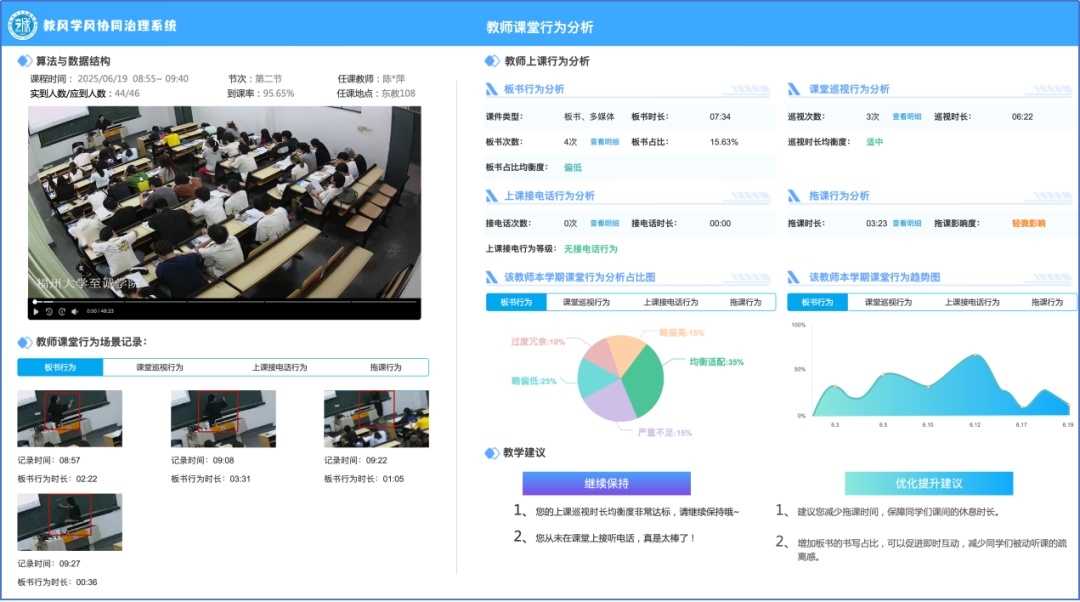1080x602 pixels.
Task: Play the classroom video
Action: click(36, 311)
